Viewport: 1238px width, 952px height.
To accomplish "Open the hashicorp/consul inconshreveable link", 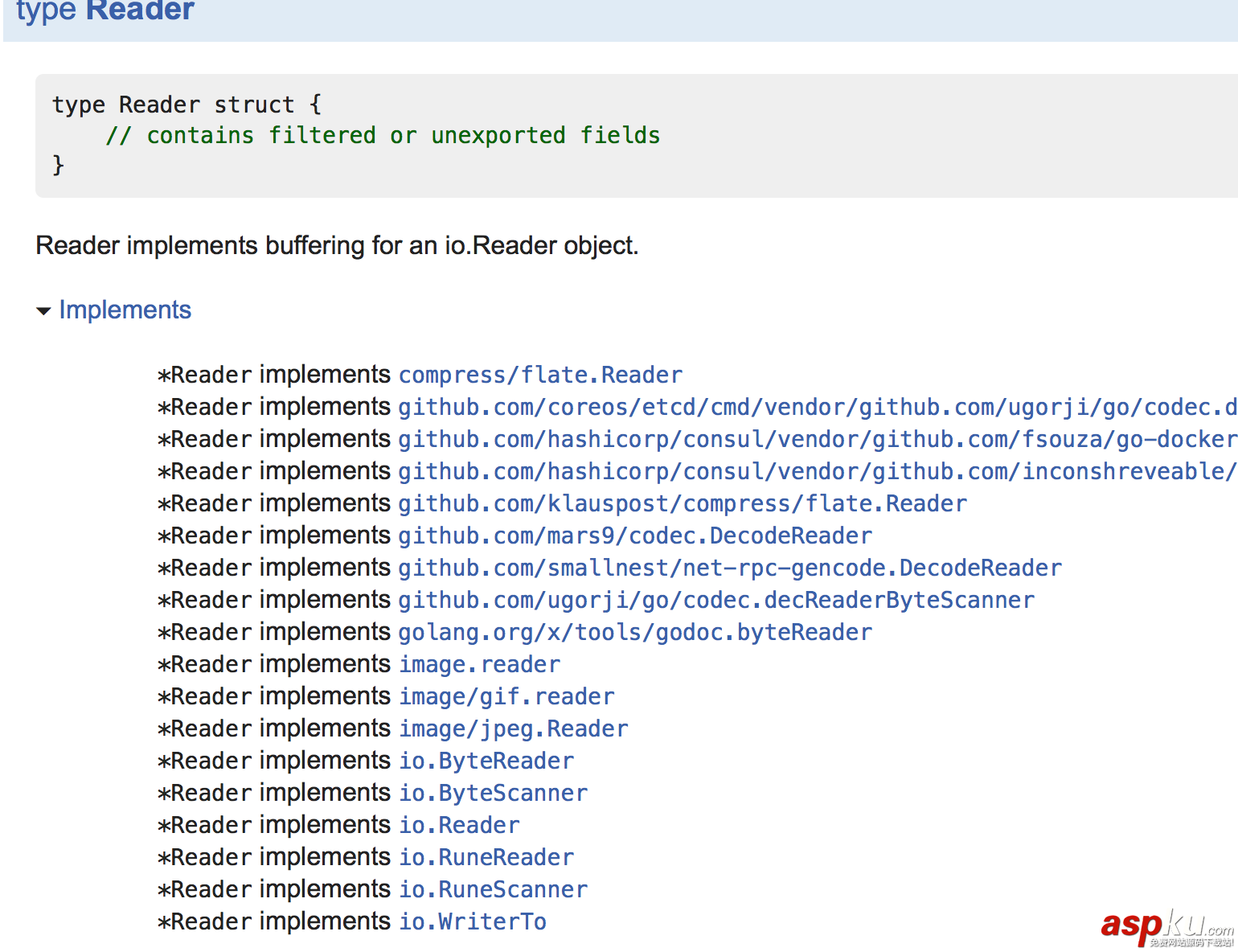I will tap(817, 472).
